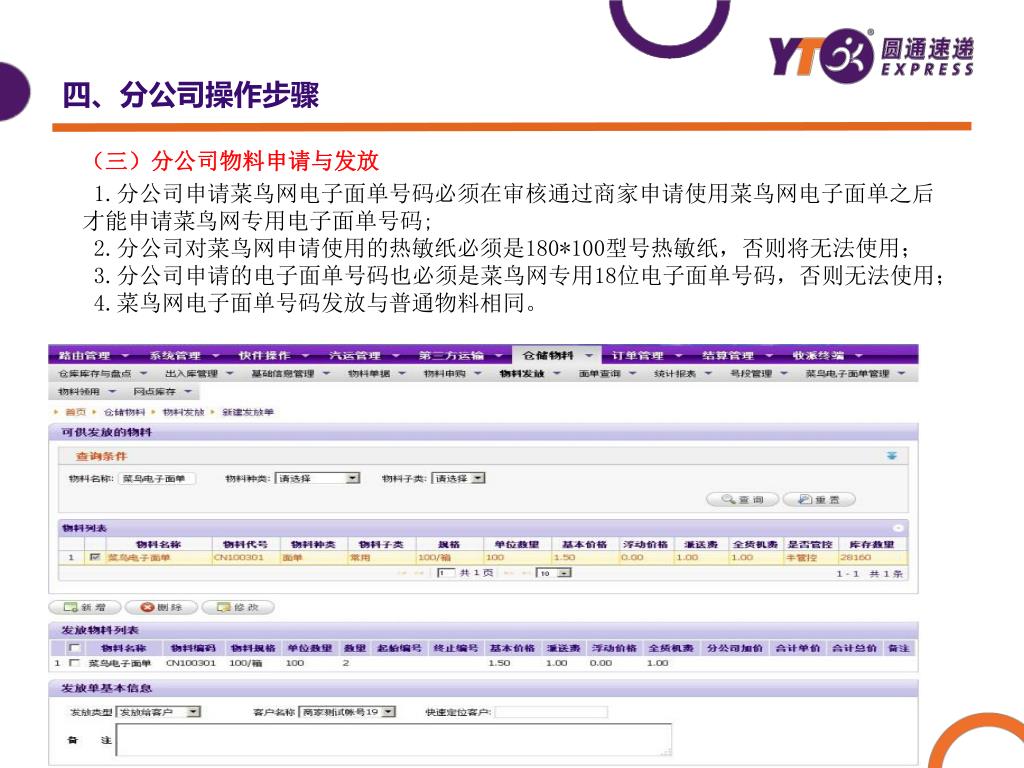1024x768 pixels.
Task: Click the round collapse icon in 物料列表 header
Action: tap(899, 528)
